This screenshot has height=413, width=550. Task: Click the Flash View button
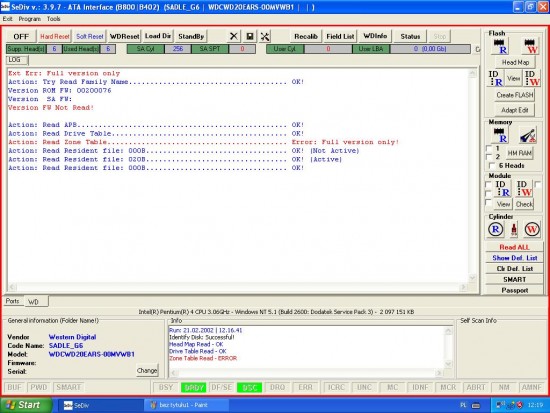coord(514,78)
